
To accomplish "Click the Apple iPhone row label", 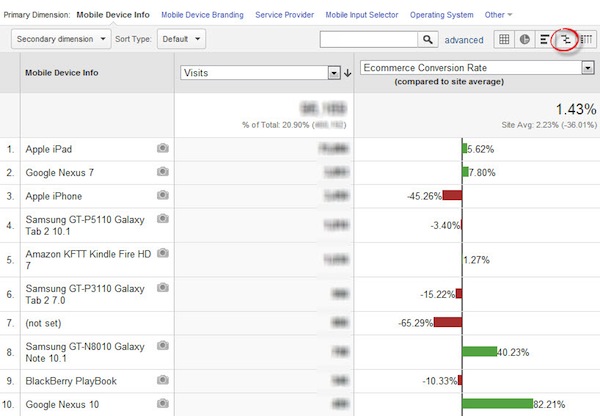I will pyautogui.click(x=54, y=196).
